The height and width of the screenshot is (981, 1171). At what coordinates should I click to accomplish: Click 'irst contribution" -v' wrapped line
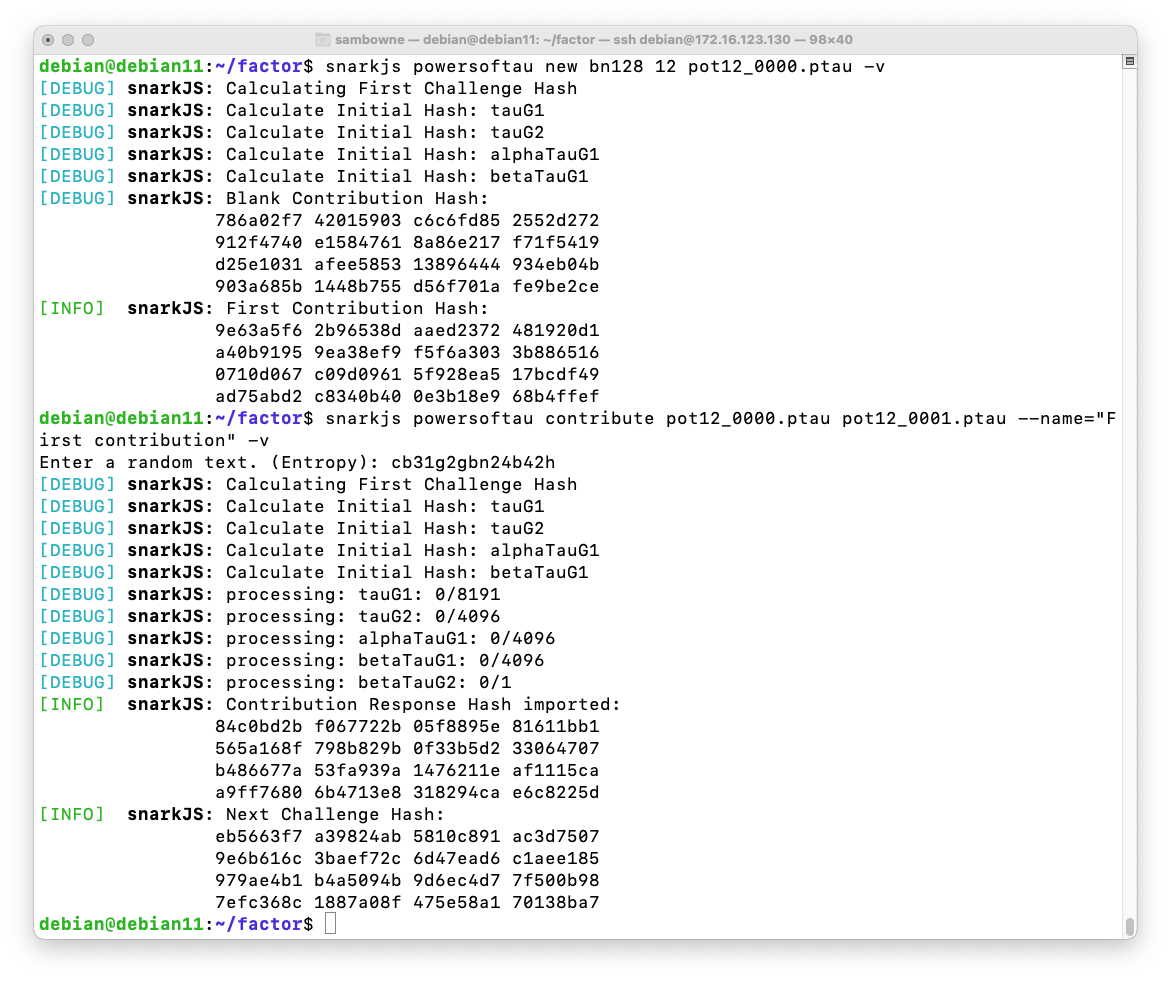coord(154,440)
